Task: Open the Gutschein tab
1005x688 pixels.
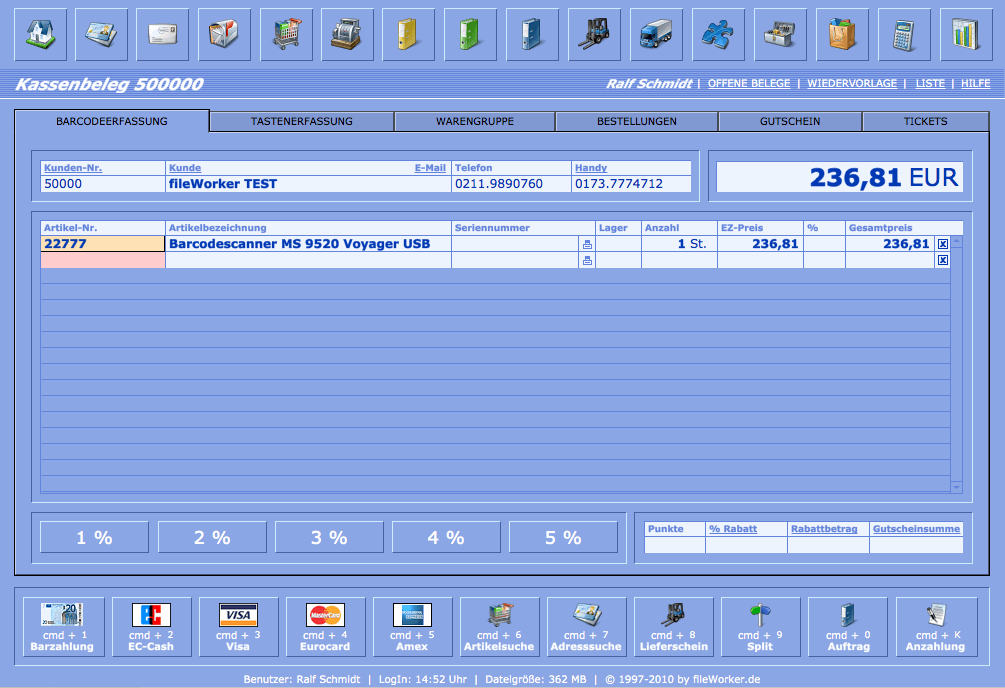Action: pos(790,121)
